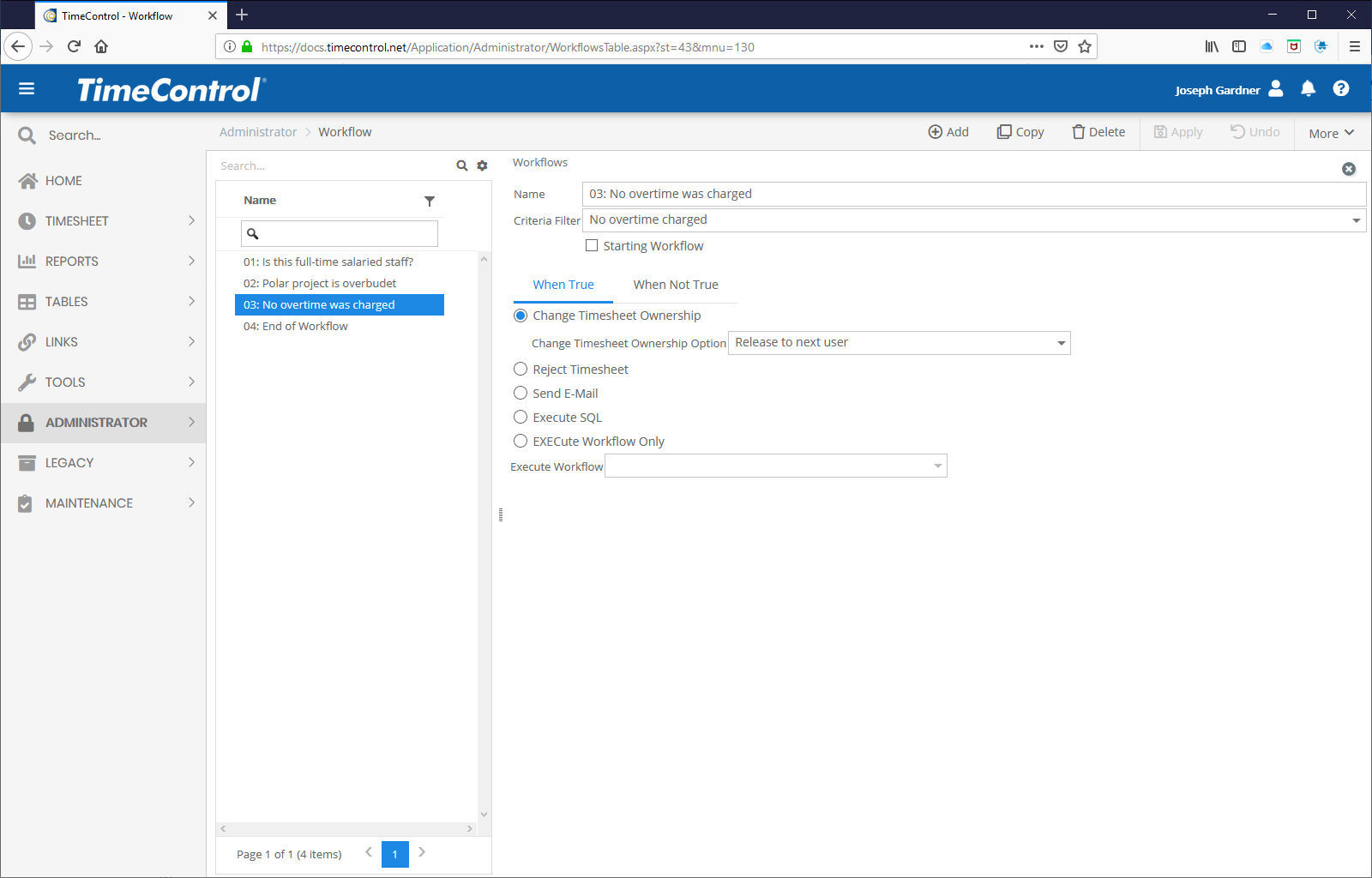Close the Workflows detail panel
Screen dimensions: 1372x878
(1349, 169)
